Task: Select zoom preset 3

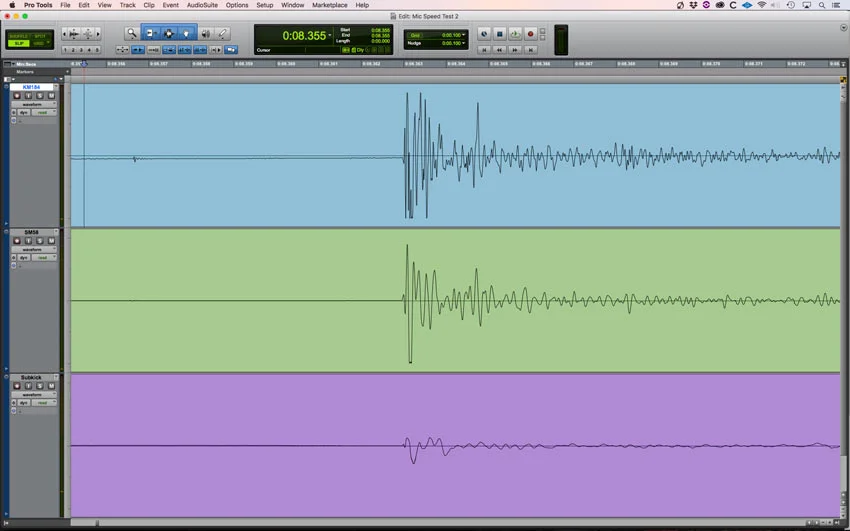Action: point(81,50)
